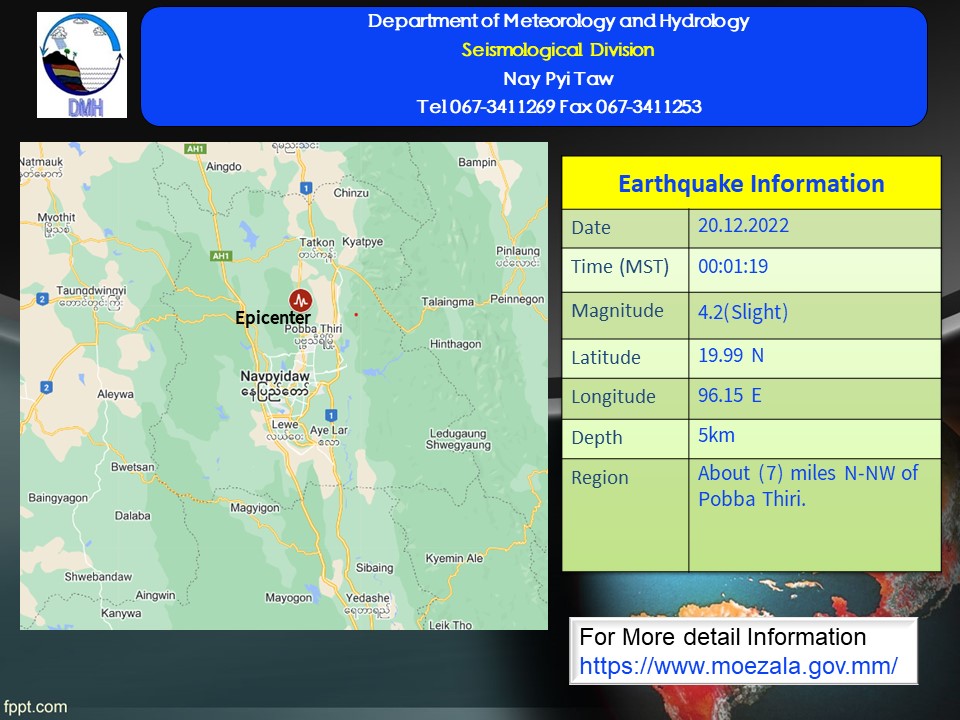Click the red epicenter seismic marker
Viewport: 960px width, 720px height.
(301, 300)
